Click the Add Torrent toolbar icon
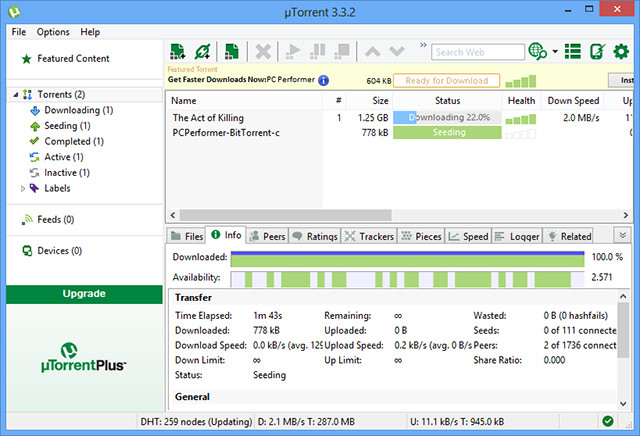 (178, 51)
